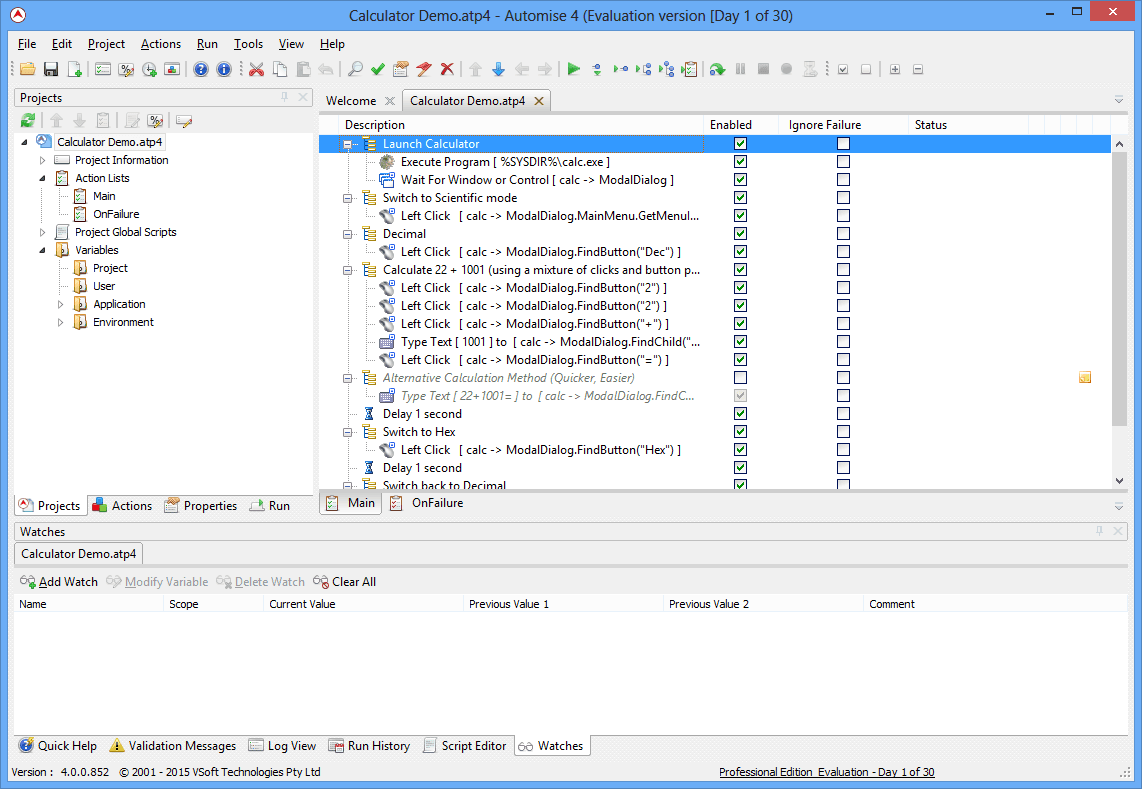1142x789 pixels.
Task: Expand the Application variables node
Action: click(x=60, y=305)
